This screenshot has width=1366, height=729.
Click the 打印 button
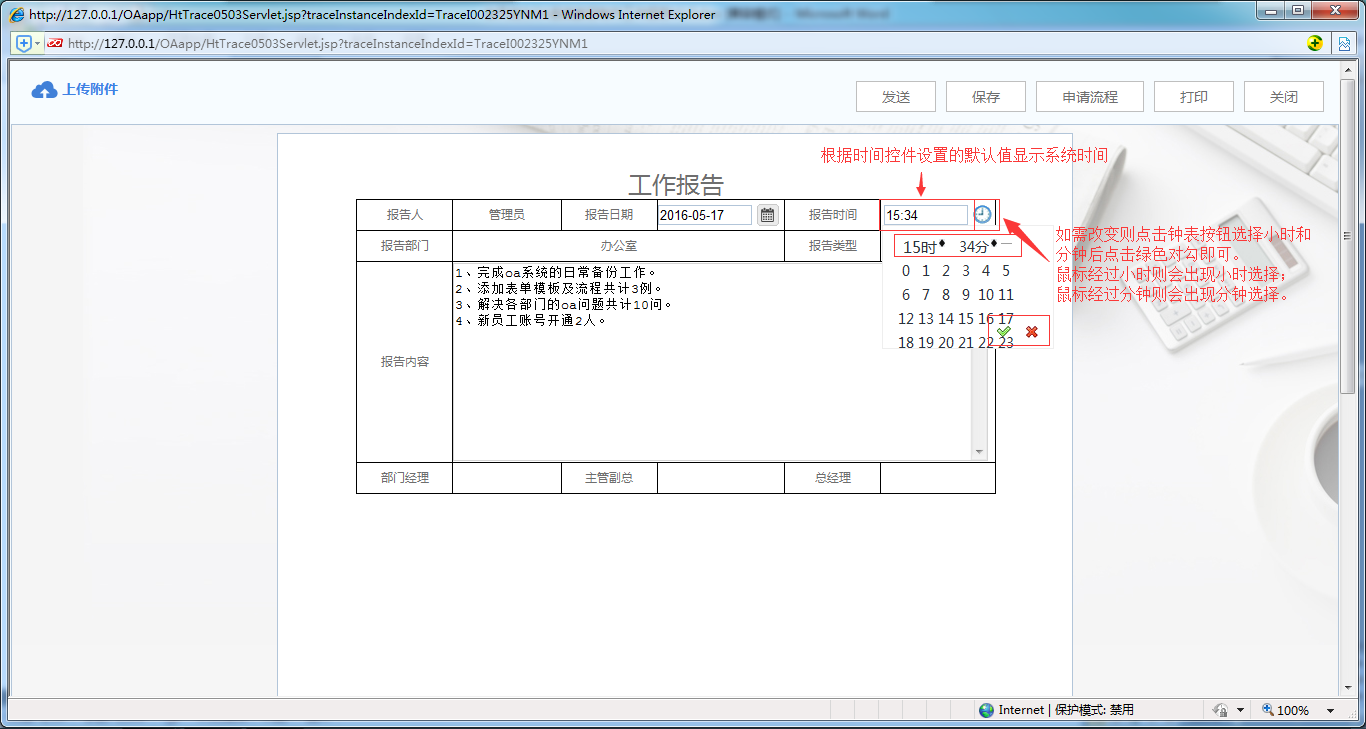[1193, 96]
